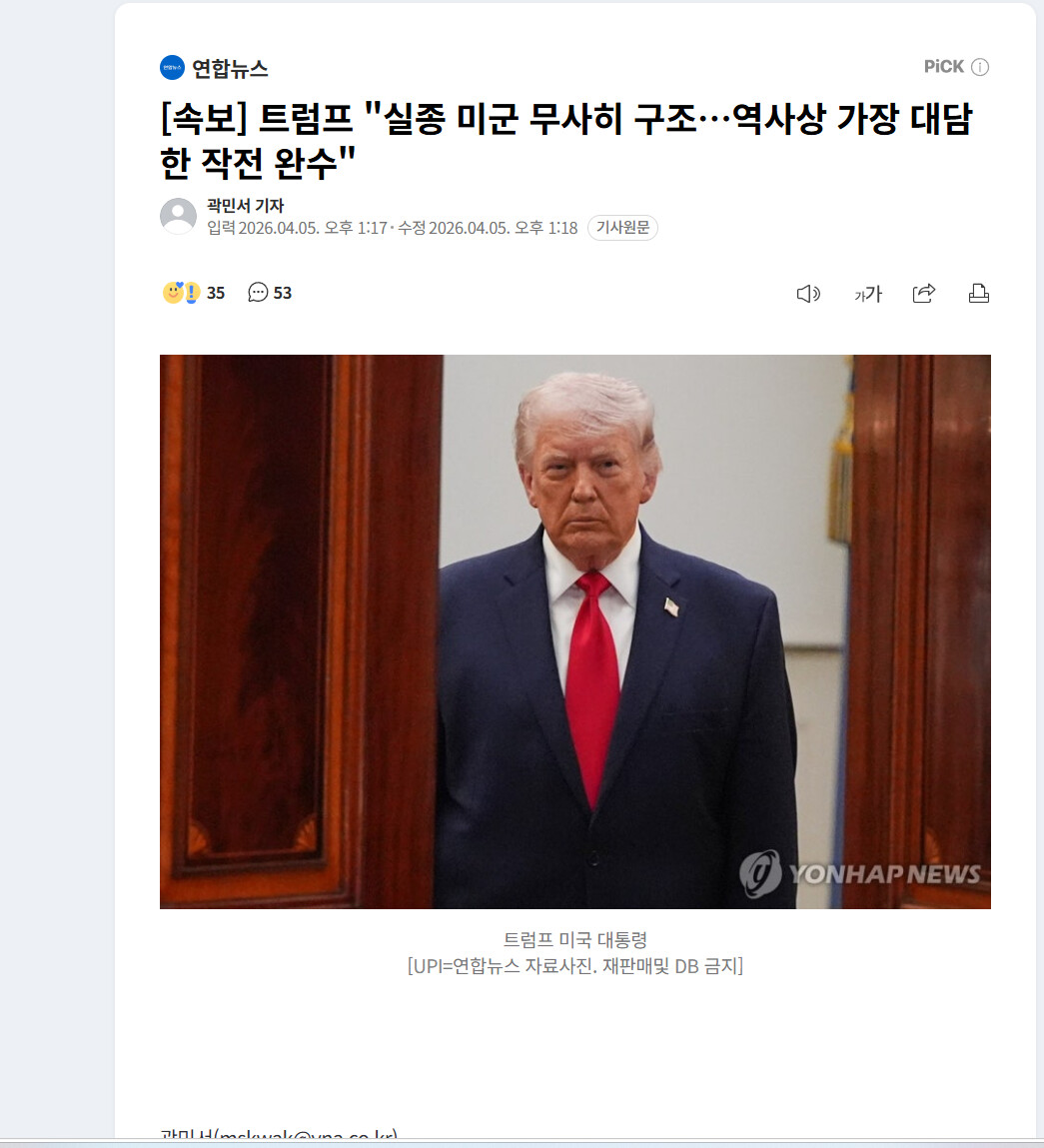Click the photo caption 트럼프 미국 대통령

[574, 939]
